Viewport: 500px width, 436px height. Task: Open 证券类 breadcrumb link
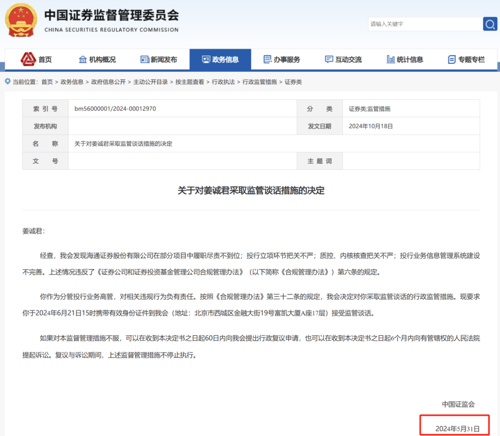[x=293, y=82]
